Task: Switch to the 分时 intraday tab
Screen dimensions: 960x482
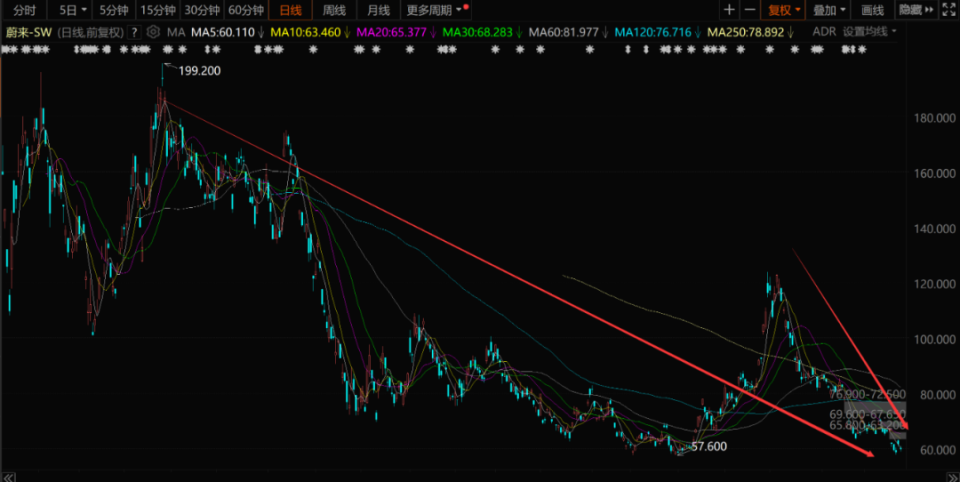Action: (x=24, y=10)
